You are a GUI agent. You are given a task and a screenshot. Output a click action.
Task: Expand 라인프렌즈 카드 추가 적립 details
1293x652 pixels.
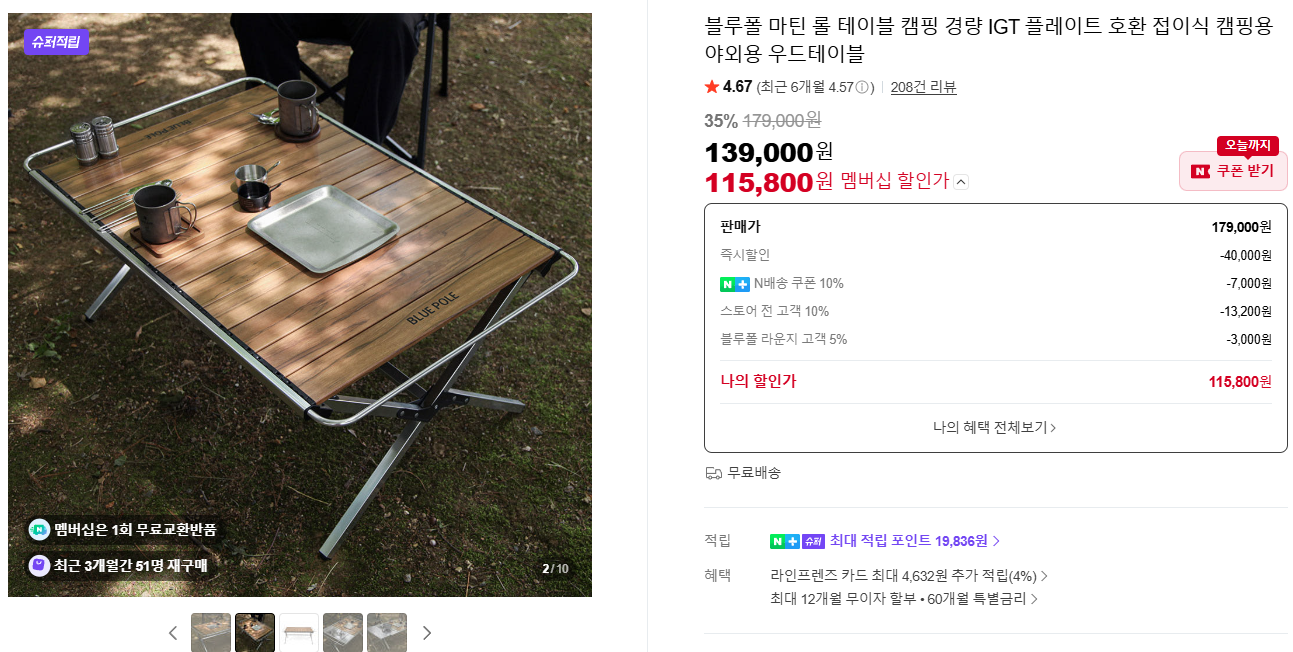point(909,576)
